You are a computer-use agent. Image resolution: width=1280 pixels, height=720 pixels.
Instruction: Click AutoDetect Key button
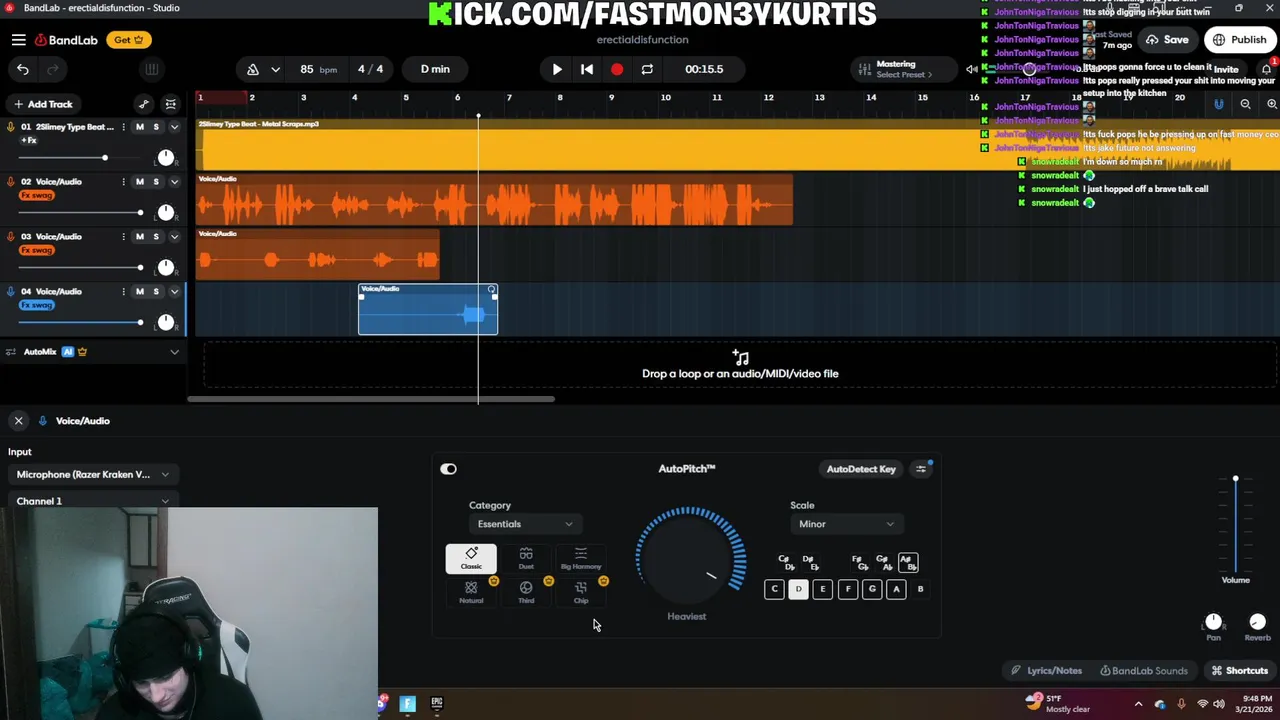(x=861, y=469)
